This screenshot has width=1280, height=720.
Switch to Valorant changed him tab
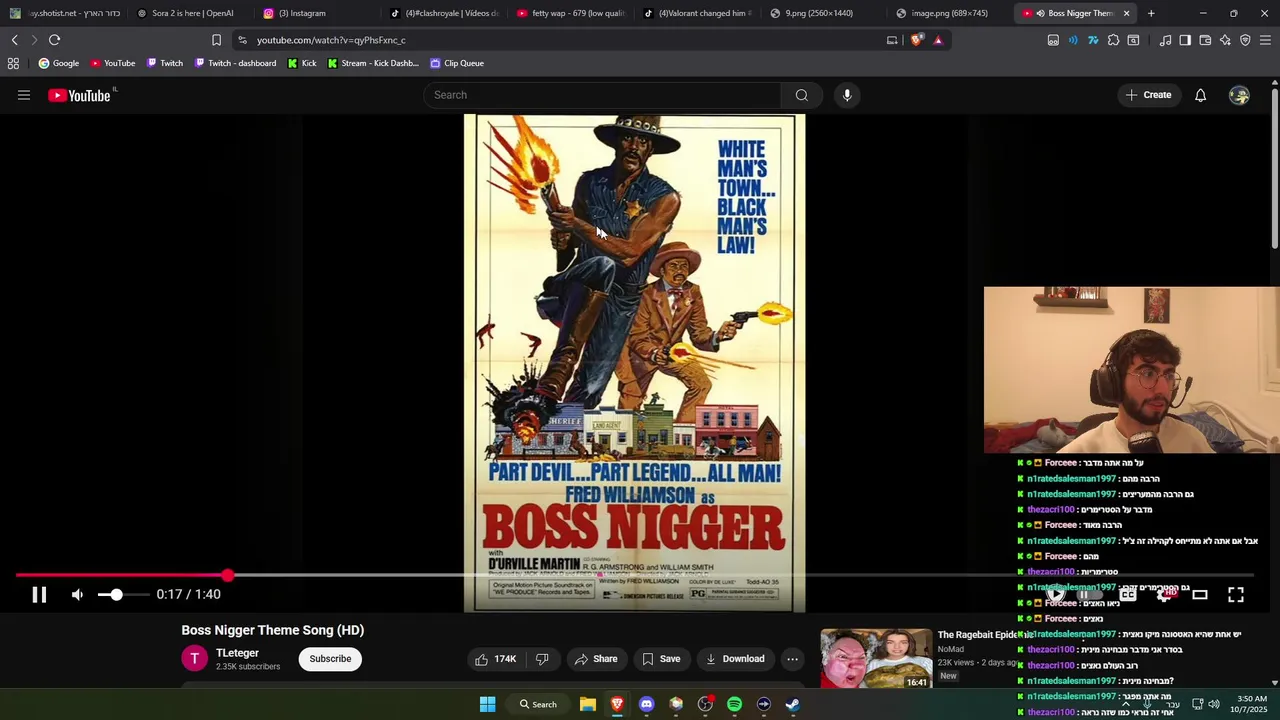click(698, 13)
